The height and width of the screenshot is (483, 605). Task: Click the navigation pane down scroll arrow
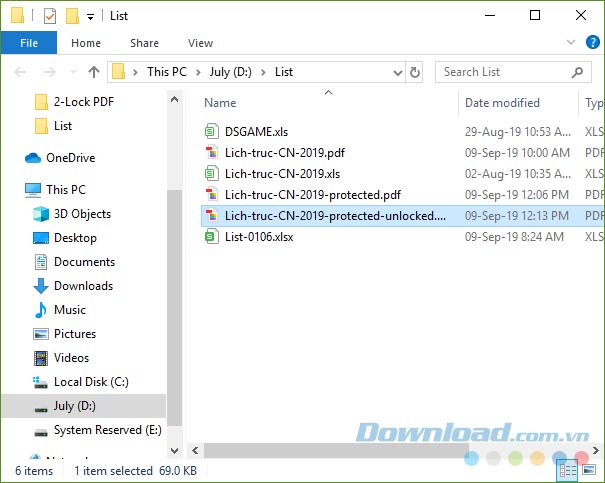pos(174,450)
